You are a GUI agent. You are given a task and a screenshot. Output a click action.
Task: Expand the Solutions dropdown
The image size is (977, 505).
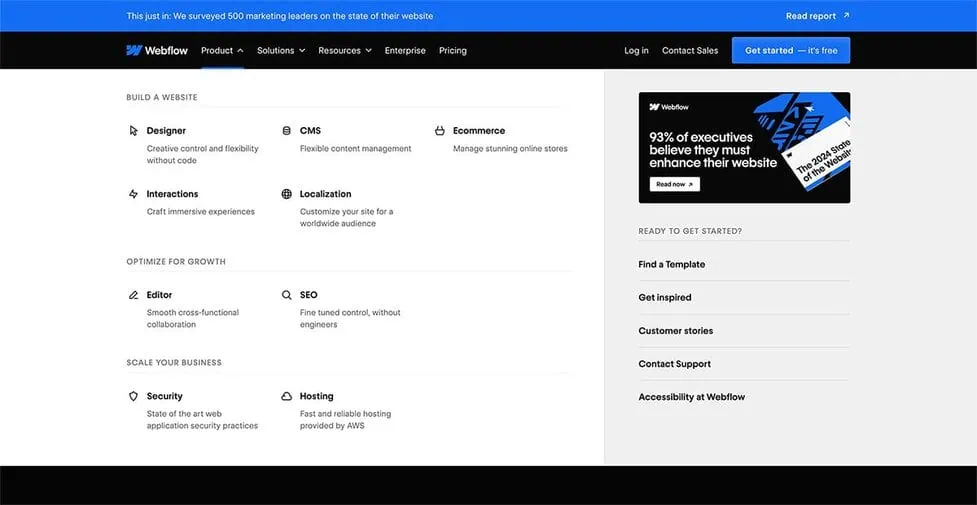pos(281,50)
